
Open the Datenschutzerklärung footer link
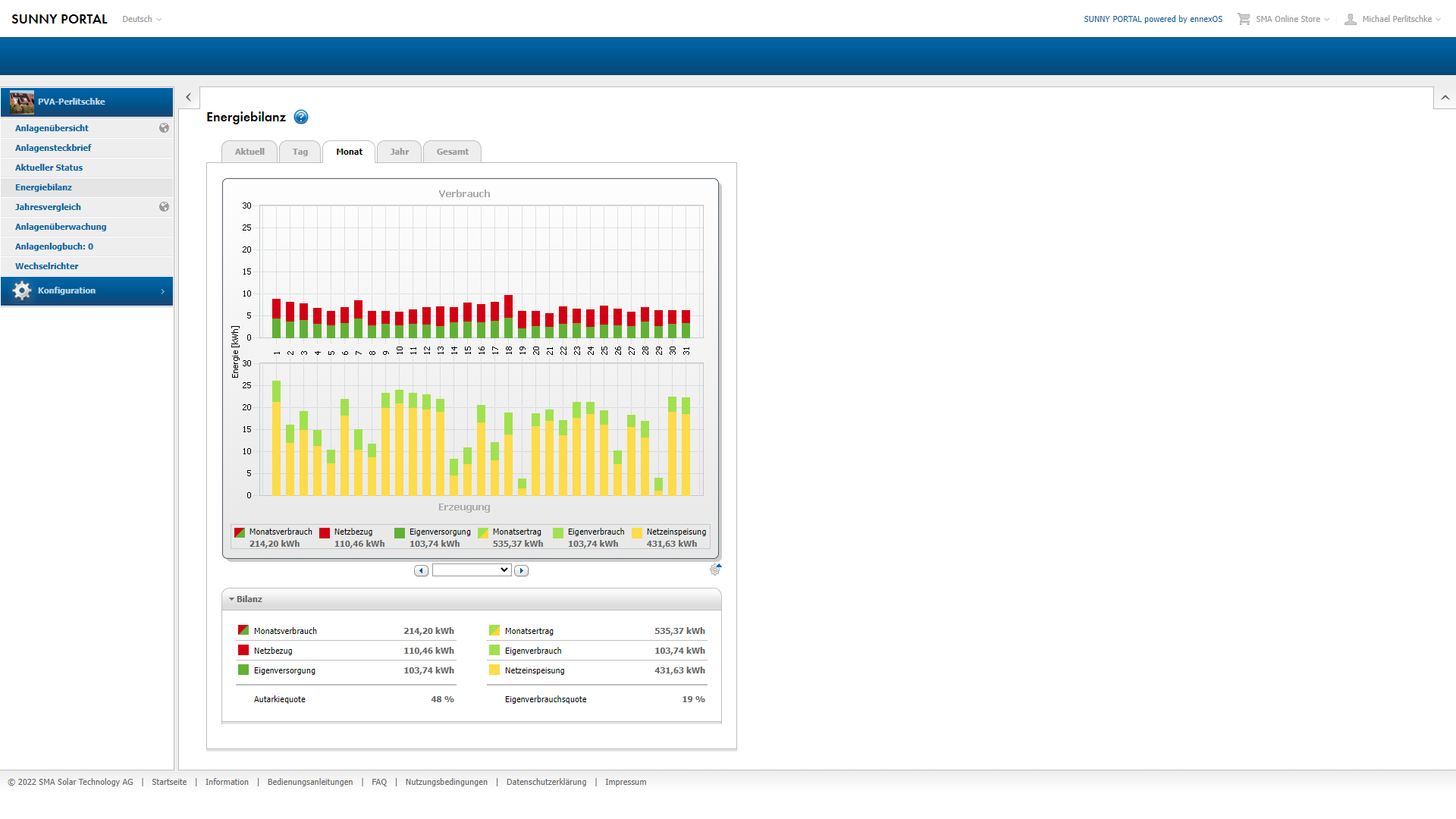[x=546, y=782]
